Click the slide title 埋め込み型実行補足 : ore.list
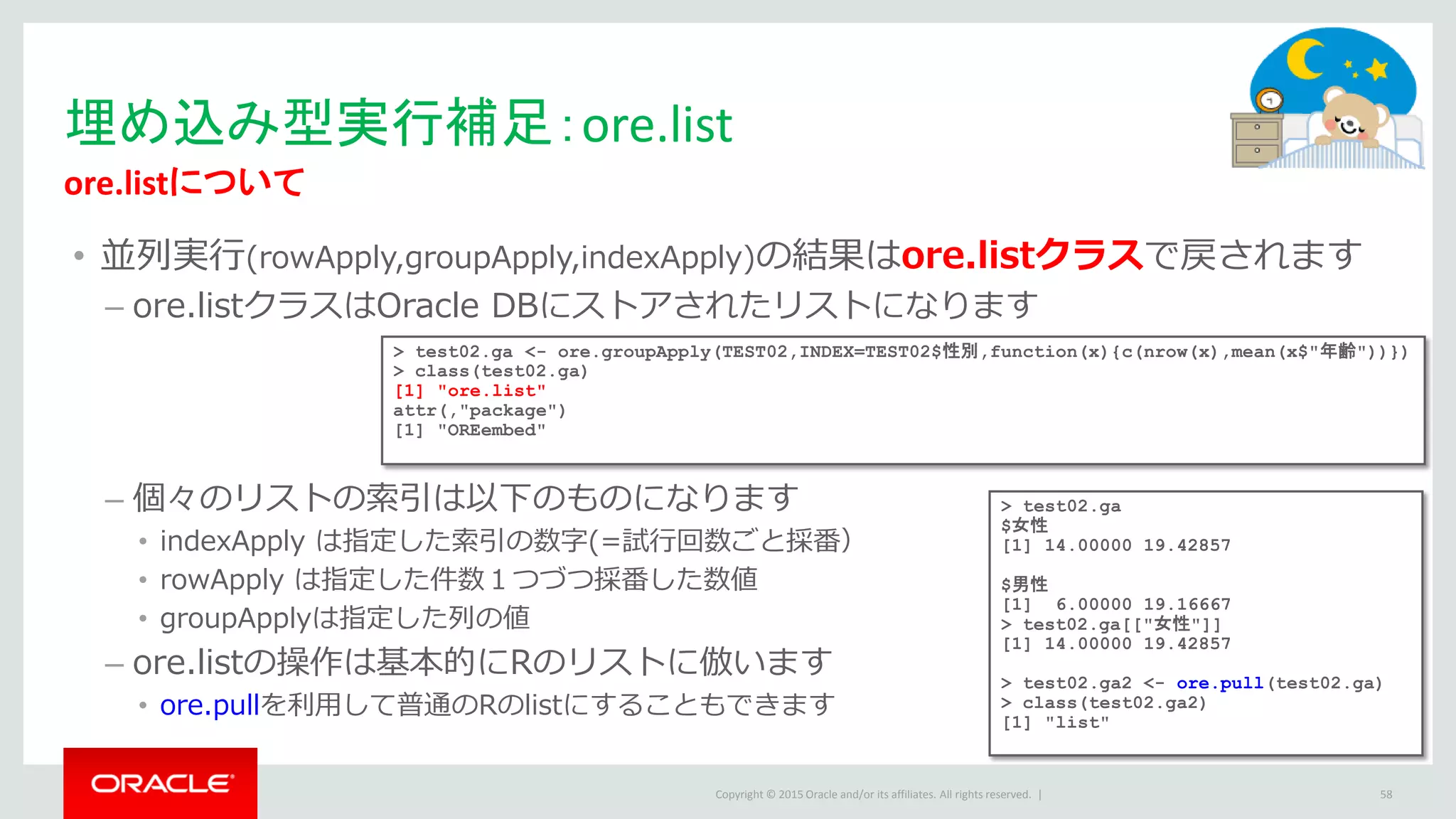 [399, 123]
